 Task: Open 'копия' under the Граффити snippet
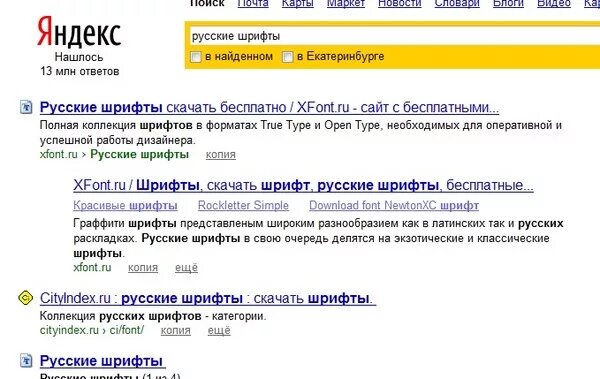(x=143, y=268)
